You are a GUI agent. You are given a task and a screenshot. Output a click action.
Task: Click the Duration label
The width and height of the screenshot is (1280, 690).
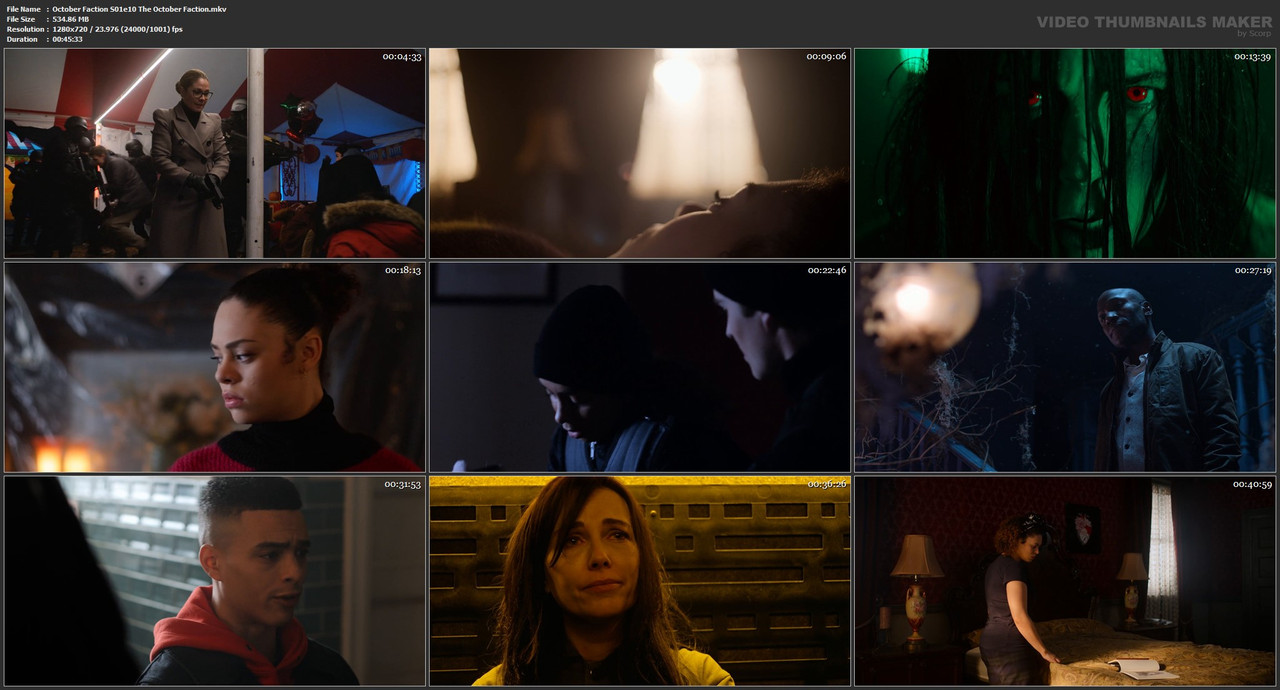coord(22,39)
